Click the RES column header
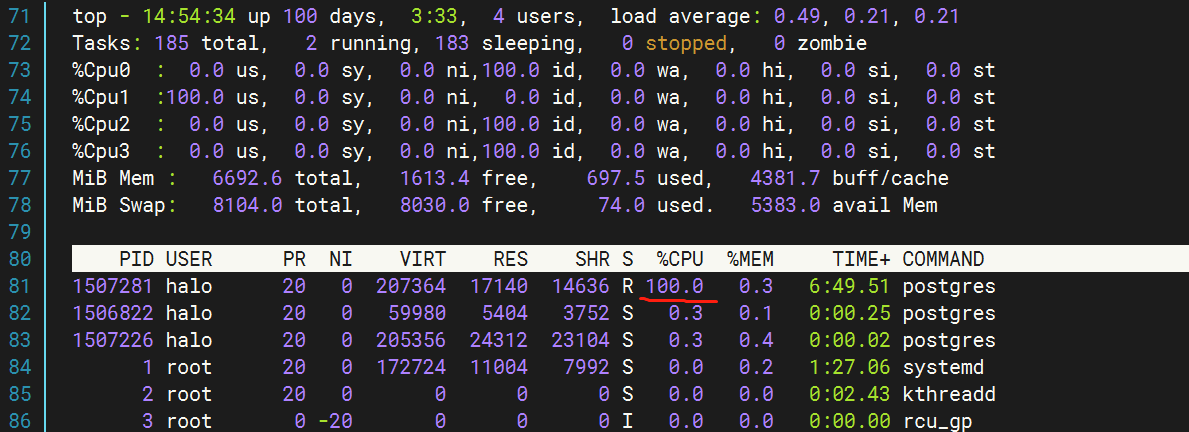This screenshot has width=1189, height=432. 510,259
